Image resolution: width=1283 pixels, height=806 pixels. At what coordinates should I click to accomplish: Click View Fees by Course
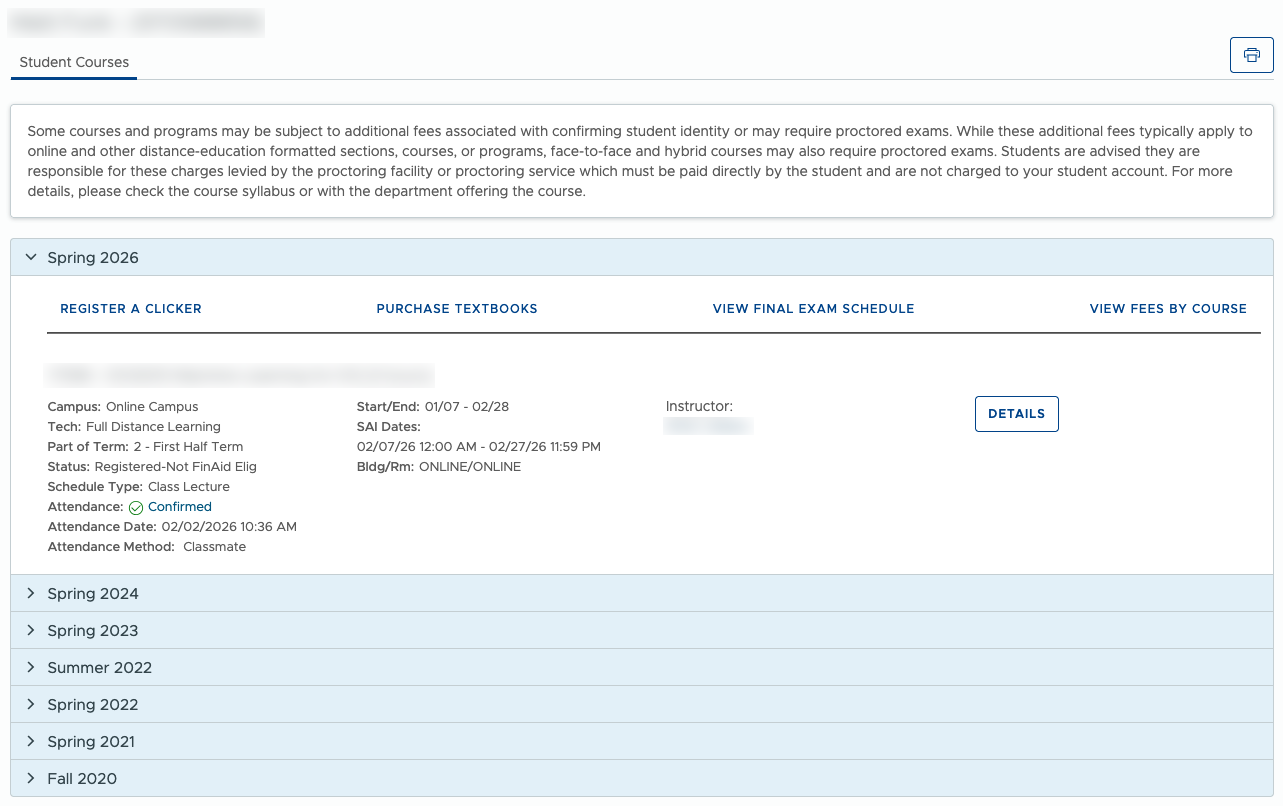click(x=1168, y=309)
